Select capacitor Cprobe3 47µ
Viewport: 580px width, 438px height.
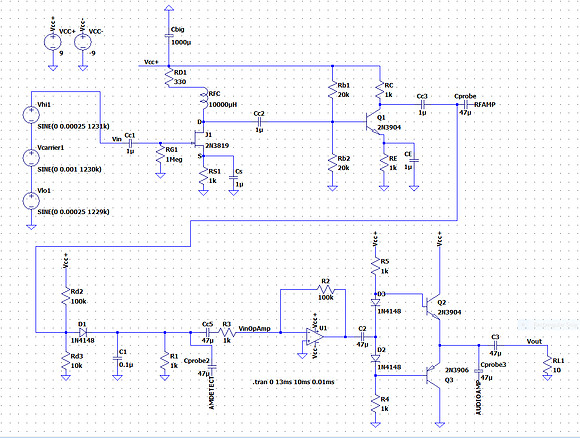(x=479, y=371)
